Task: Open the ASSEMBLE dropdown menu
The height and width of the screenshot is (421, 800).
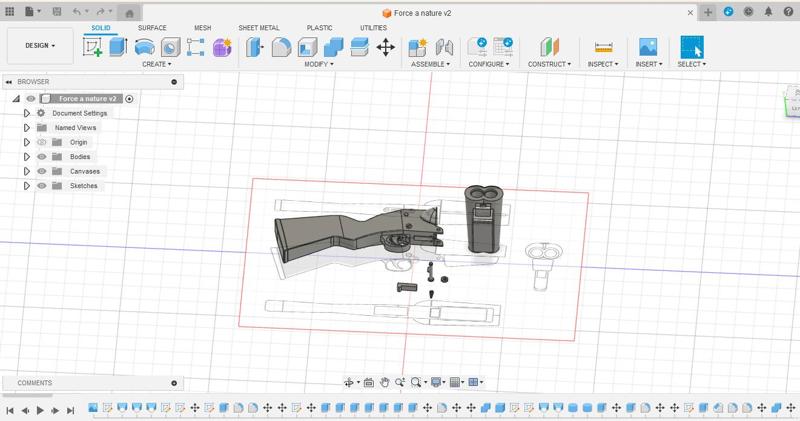Action: click(431, 64)
